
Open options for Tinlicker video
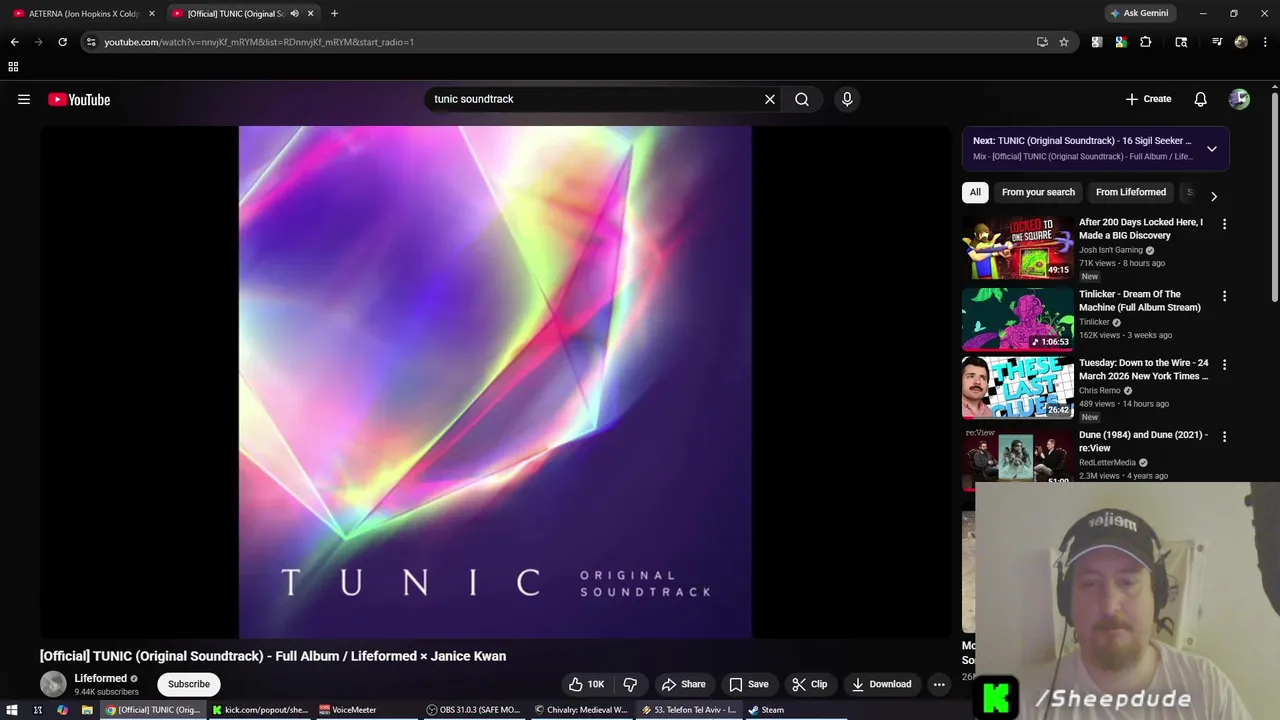pos(1224,296)
